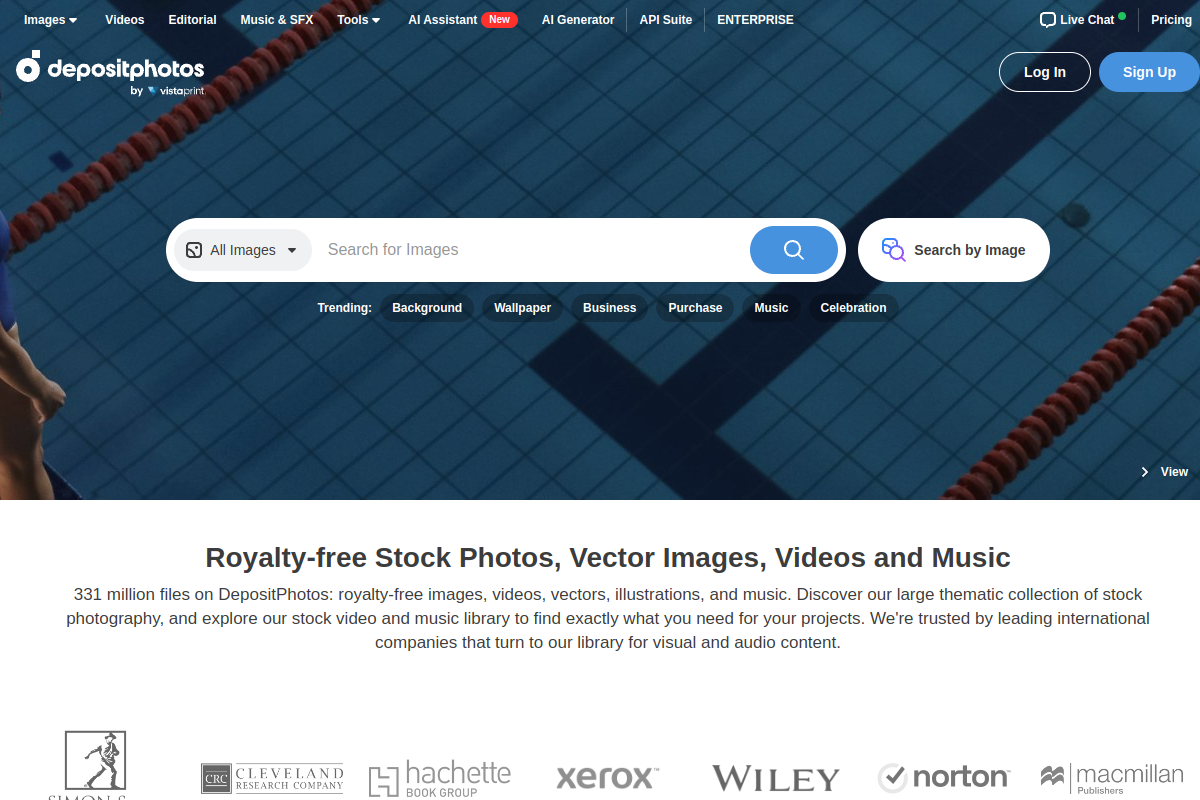Click the Xerox logo
The image size is (1200, 800).
[x=607, y=777]
